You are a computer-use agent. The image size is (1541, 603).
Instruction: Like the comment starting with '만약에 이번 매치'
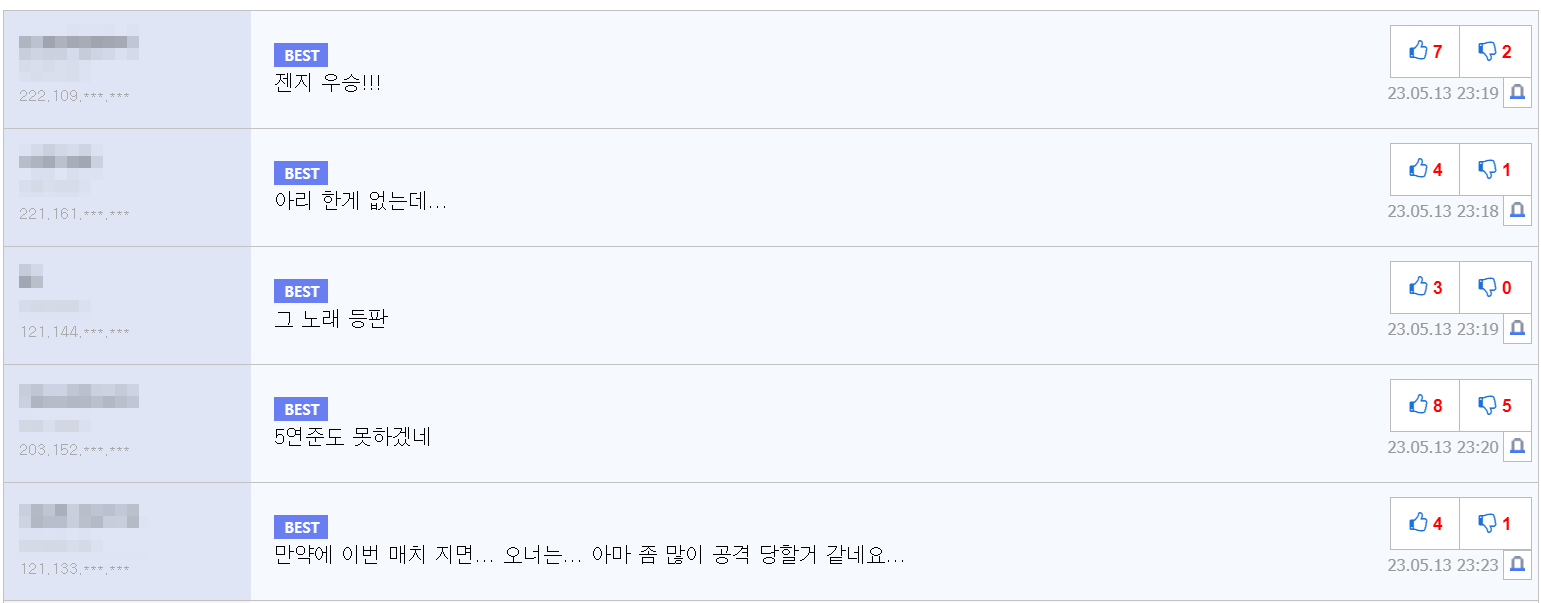tap(1424, 524)
